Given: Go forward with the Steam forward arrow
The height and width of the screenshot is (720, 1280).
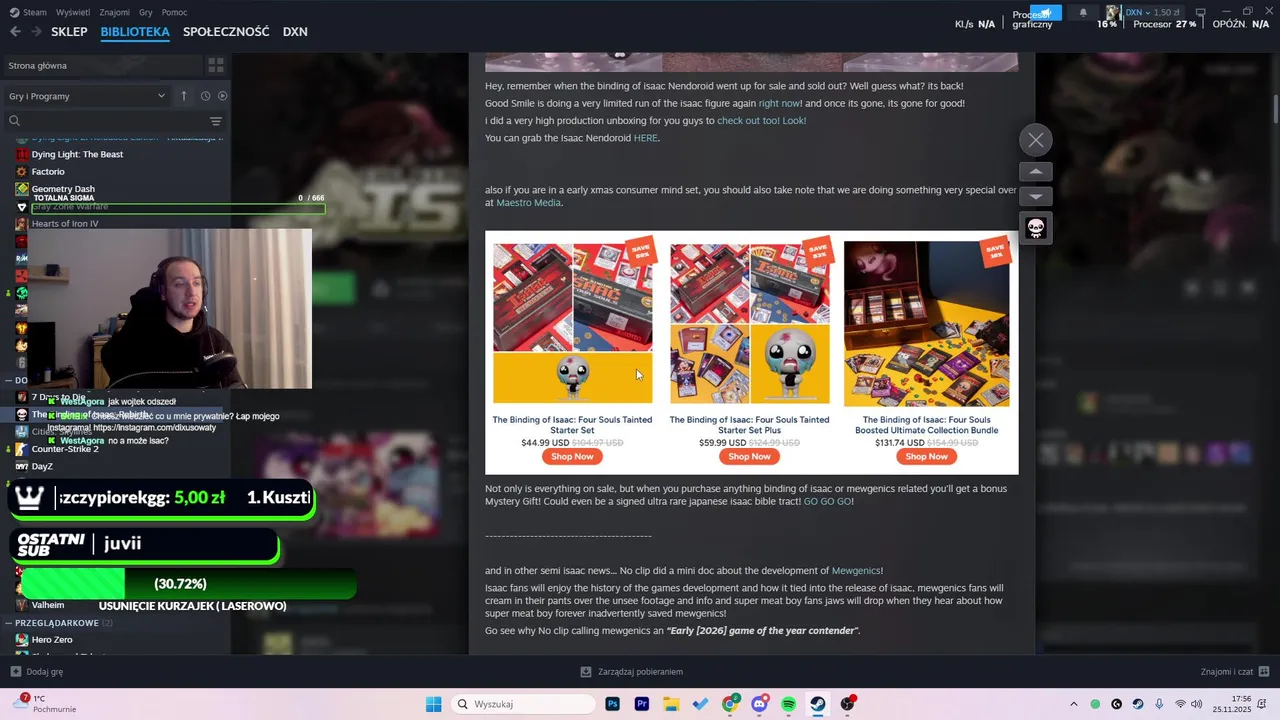Looking at the screenshot, I should point(36,32).
